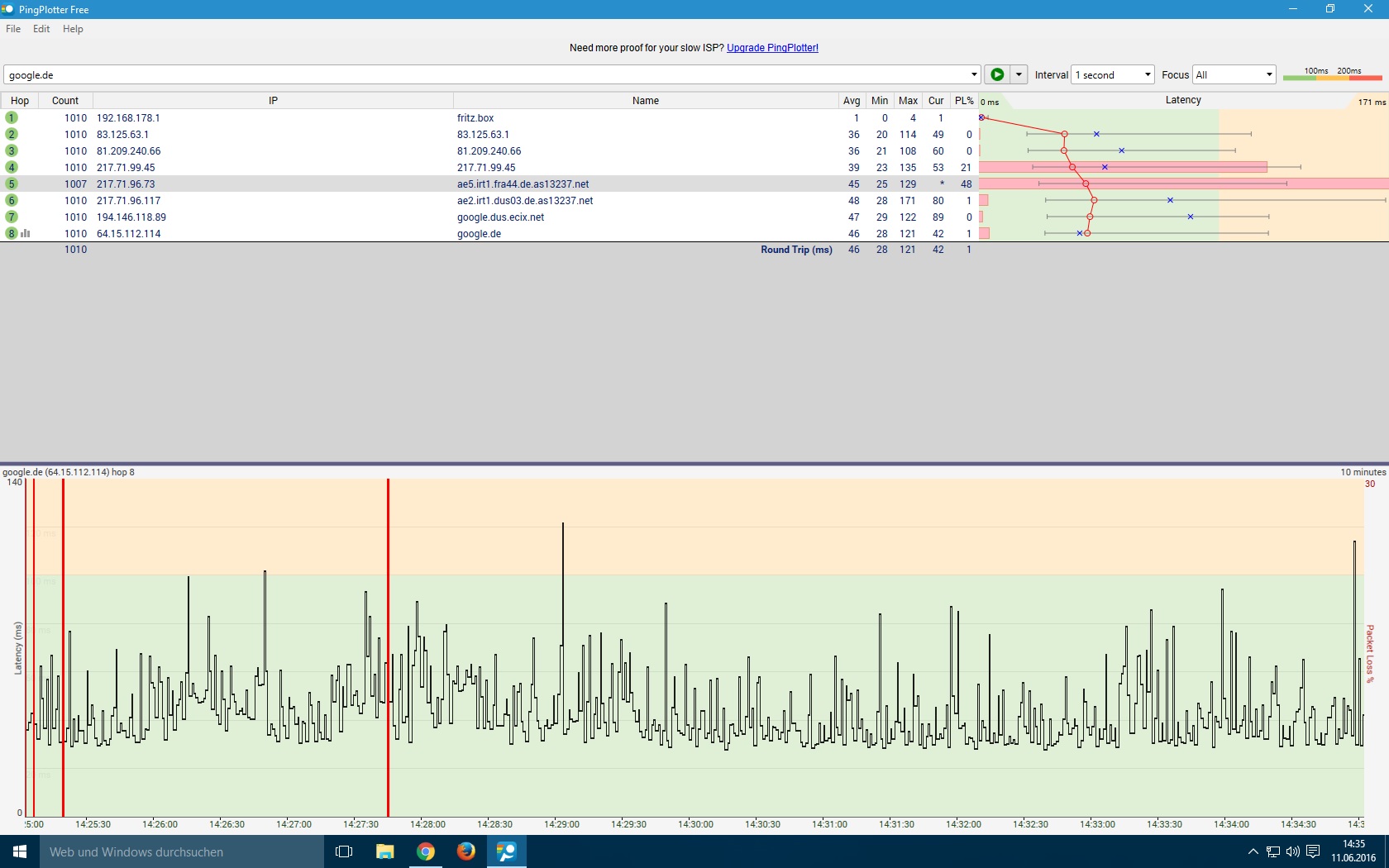Open Firefox from the taskbar

[466, 851]
